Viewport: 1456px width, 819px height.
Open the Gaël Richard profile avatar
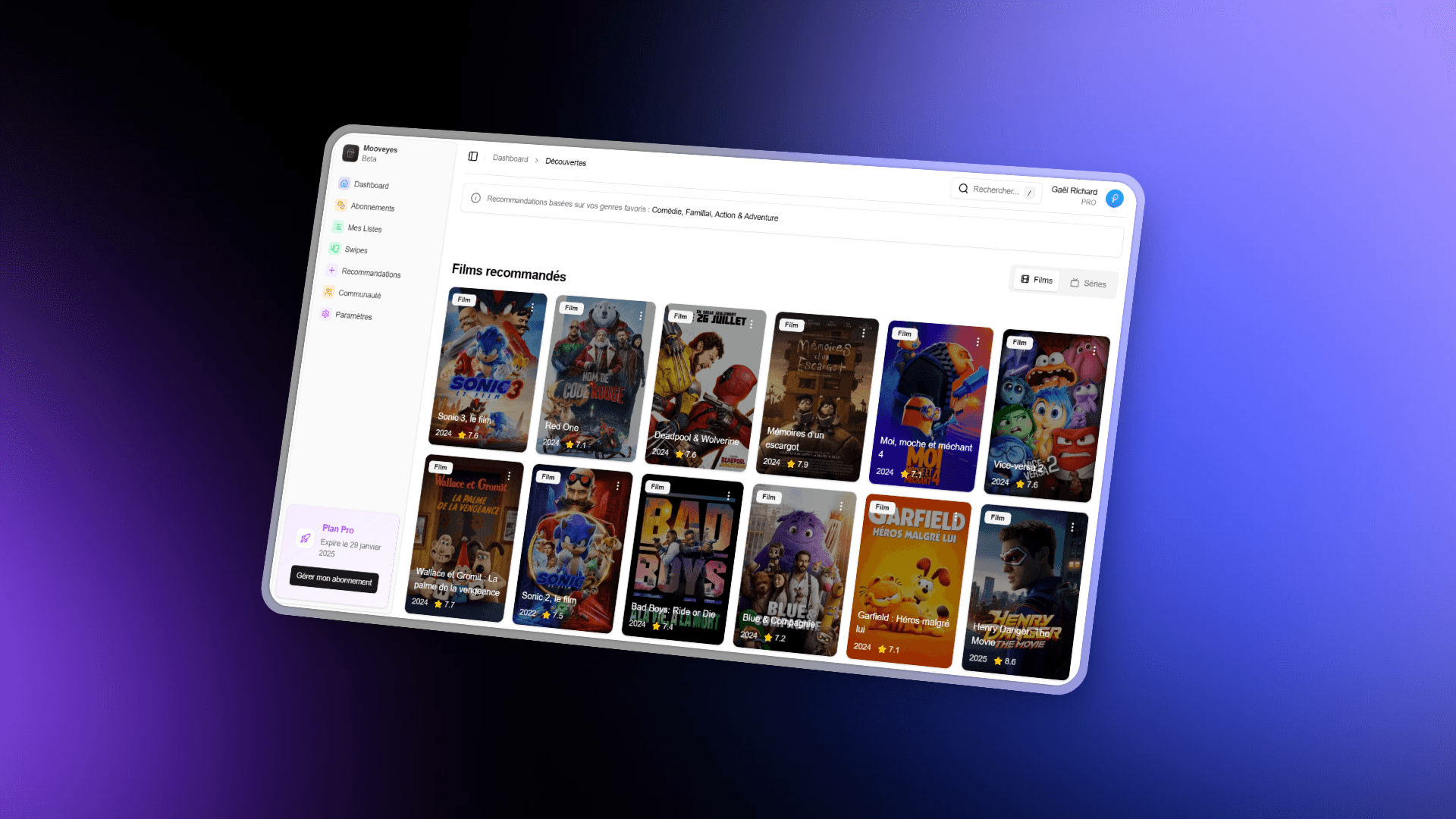tap(1114, 198)
